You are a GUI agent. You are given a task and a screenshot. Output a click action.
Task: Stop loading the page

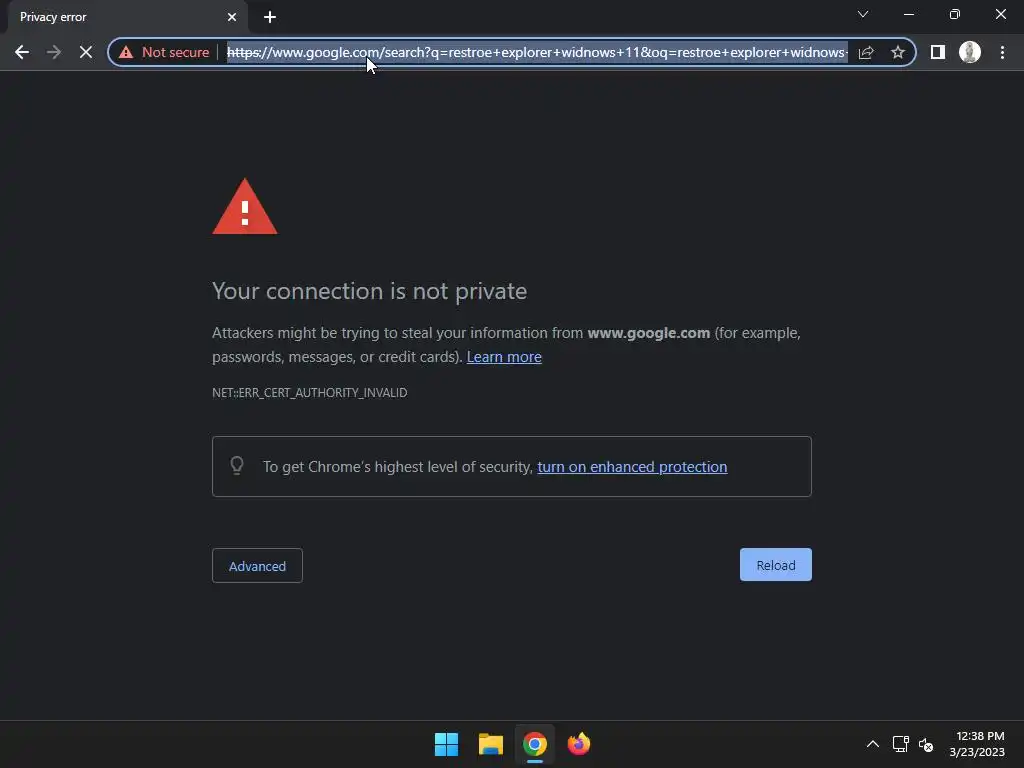pyautogui.click(x=86, y=52)
